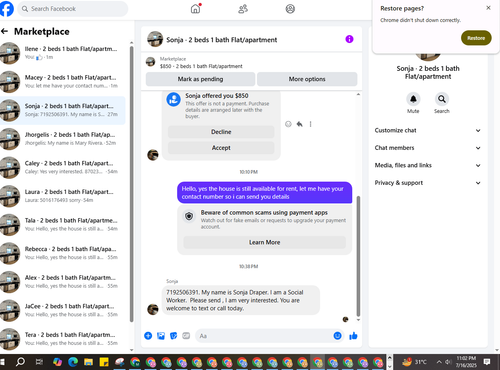
Task: Open Copilot icon on taskbar
Action: (57, 362)
